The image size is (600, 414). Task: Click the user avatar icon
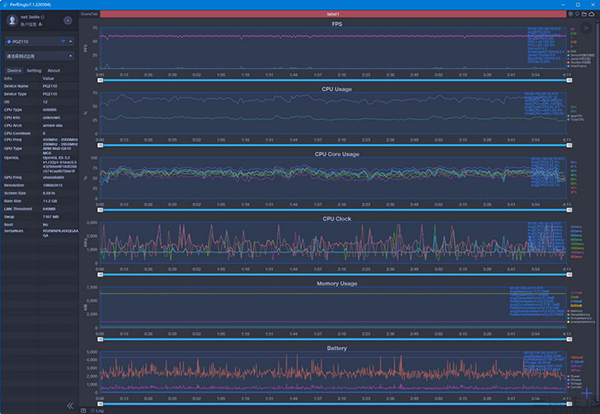pyautogui.click(x=12, y=20)
